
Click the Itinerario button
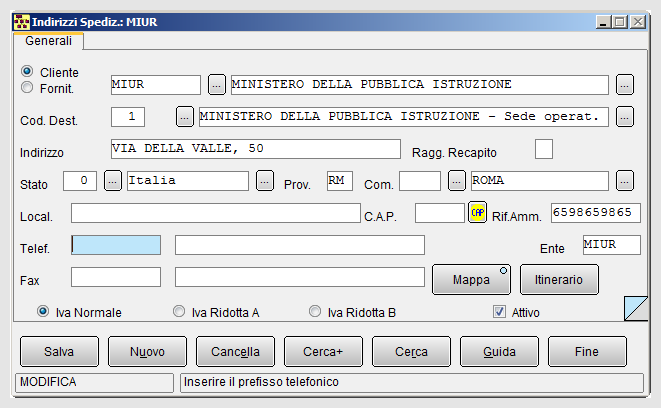pyautogui.click(x=559, y=279)
